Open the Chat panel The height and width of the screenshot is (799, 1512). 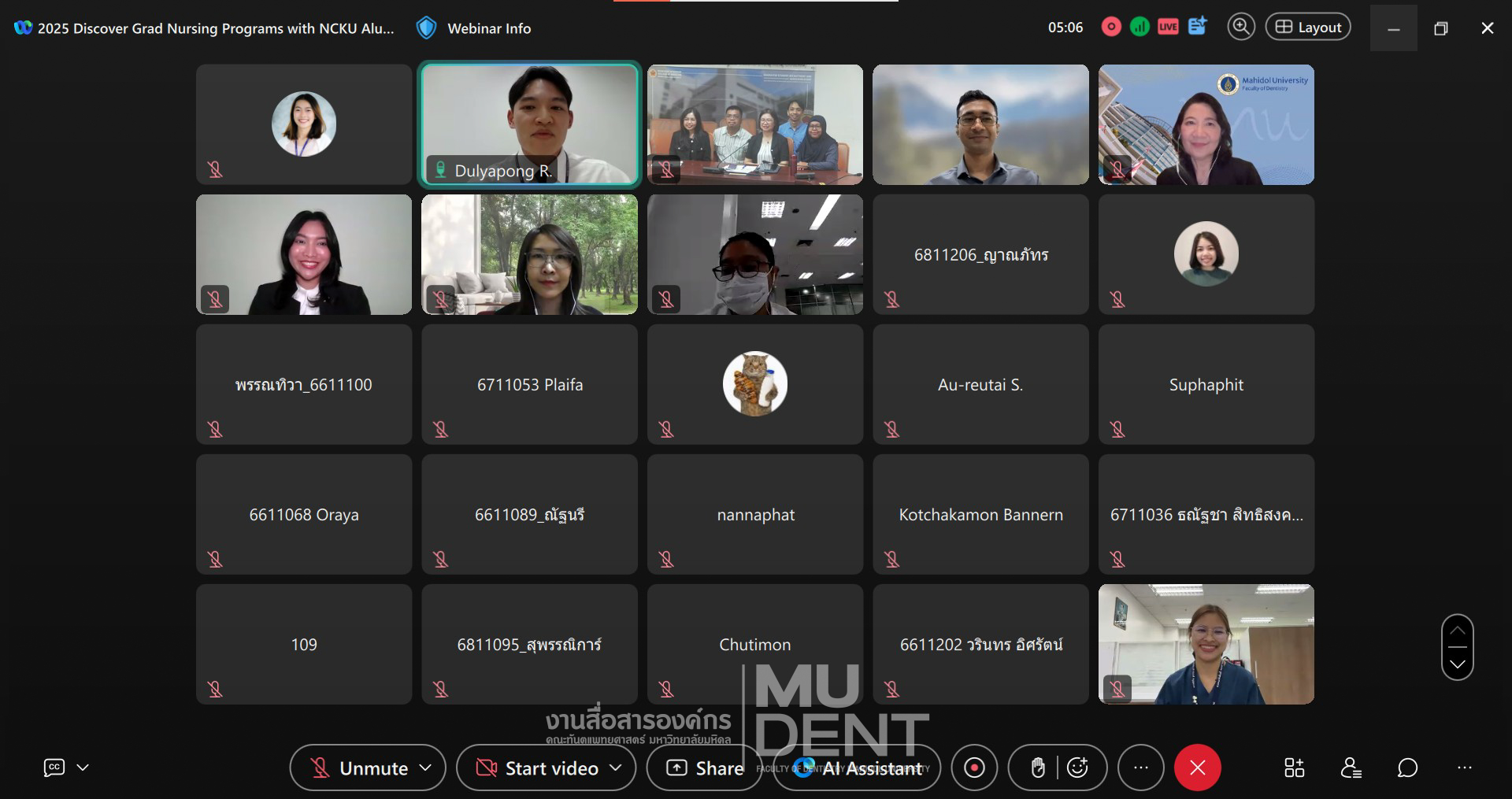[x=1407, y=768]
